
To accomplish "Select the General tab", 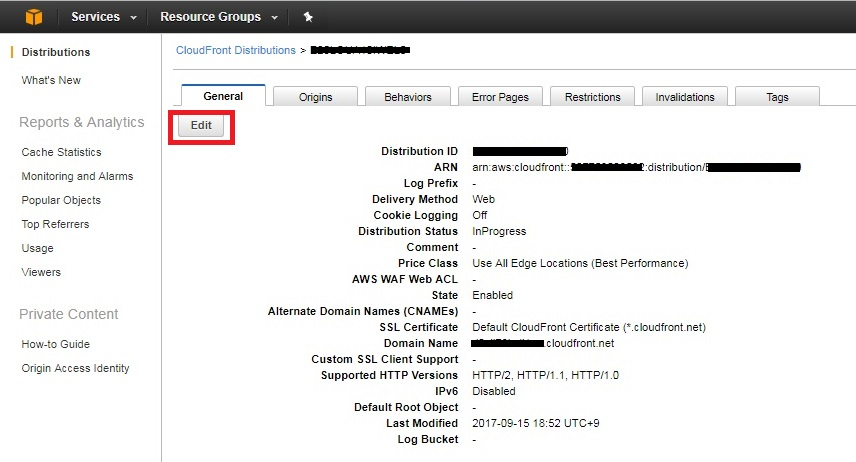I will click(223, 96).
